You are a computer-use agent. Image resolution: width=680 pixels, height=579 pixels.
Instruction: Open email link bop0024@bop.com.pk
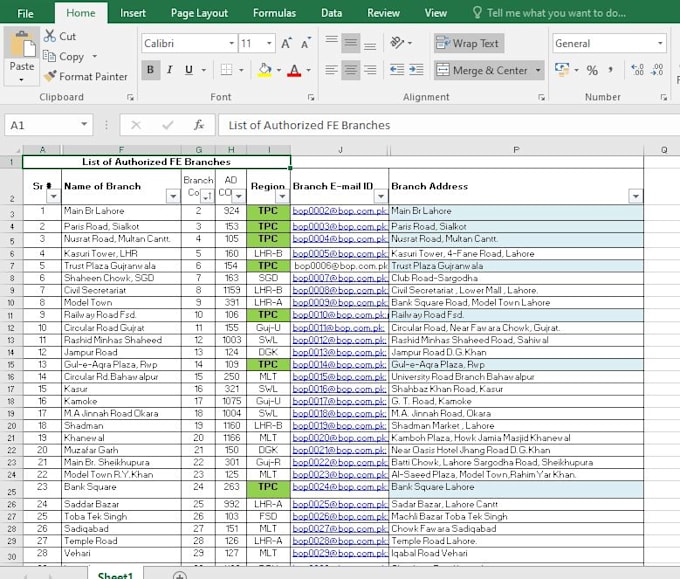click(x=340, y=487)
